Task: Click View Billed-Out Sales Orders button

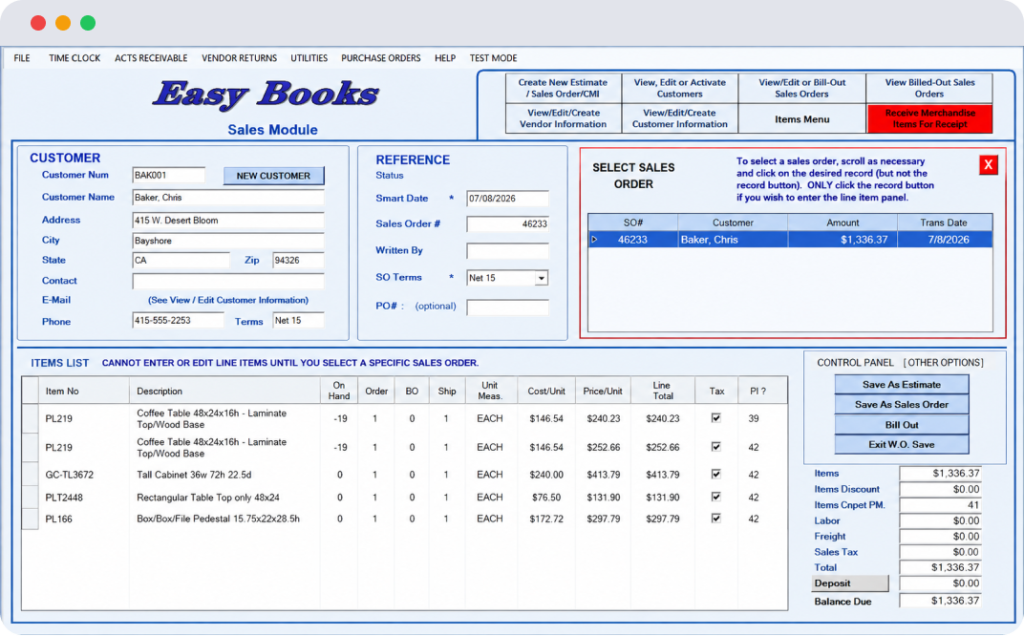Action: tap(929, 88)
